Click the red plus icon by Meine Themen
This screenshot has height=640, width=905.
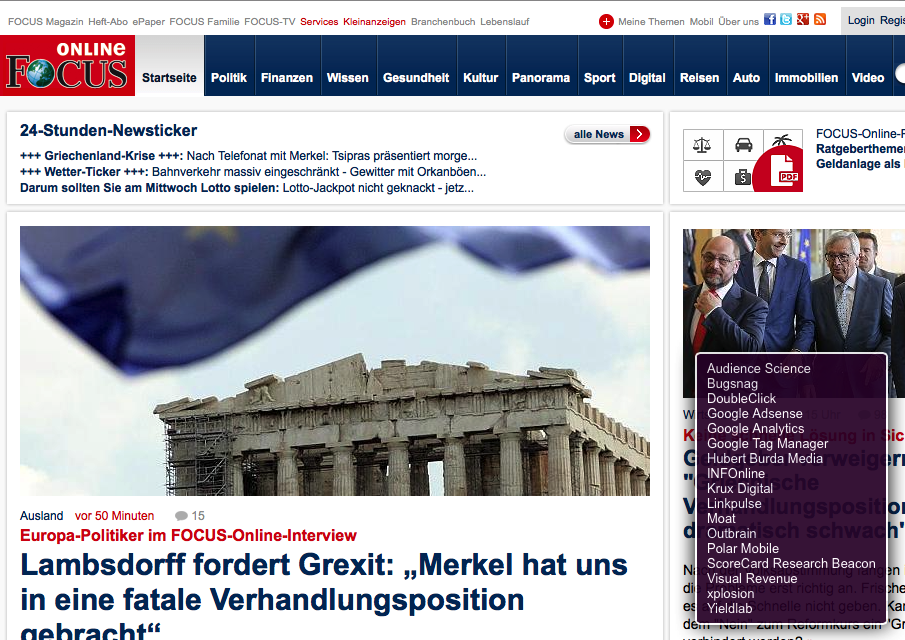pos(606,21)
